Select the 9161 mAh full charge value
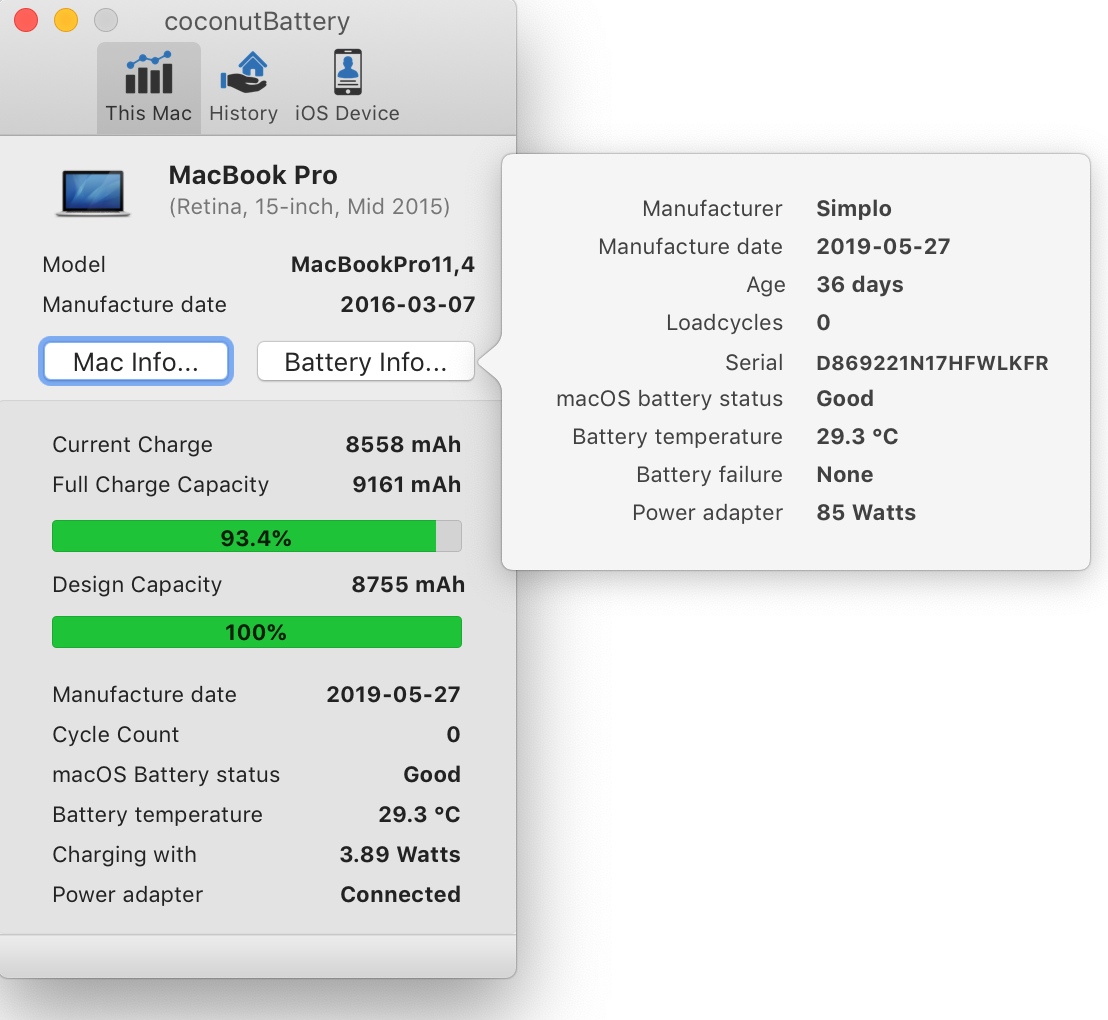Viewport: 1108px width, 1020px height. [x=407, y=485]
